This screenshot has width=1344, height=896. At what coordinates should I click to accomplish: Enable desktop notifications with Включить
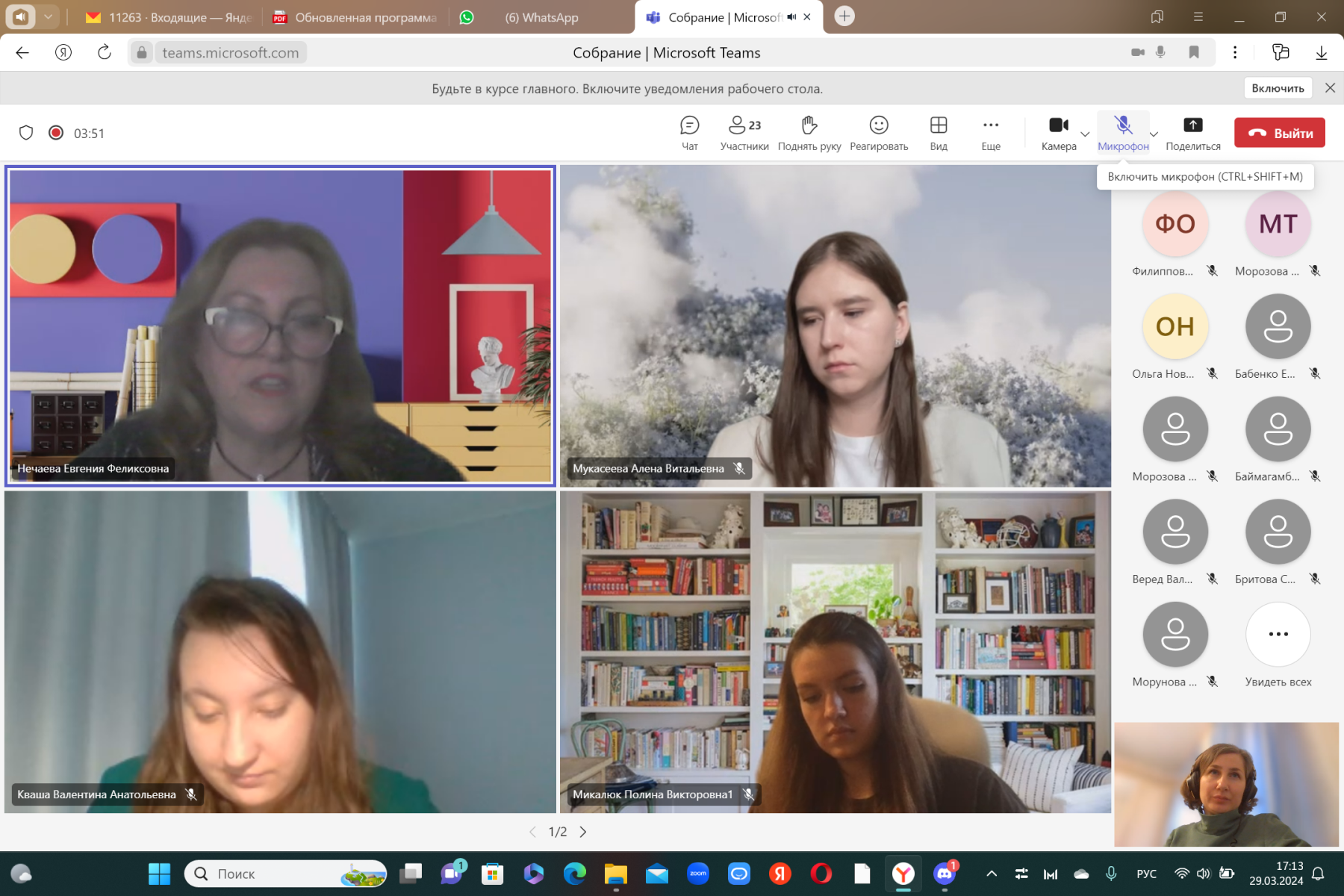1278,88
